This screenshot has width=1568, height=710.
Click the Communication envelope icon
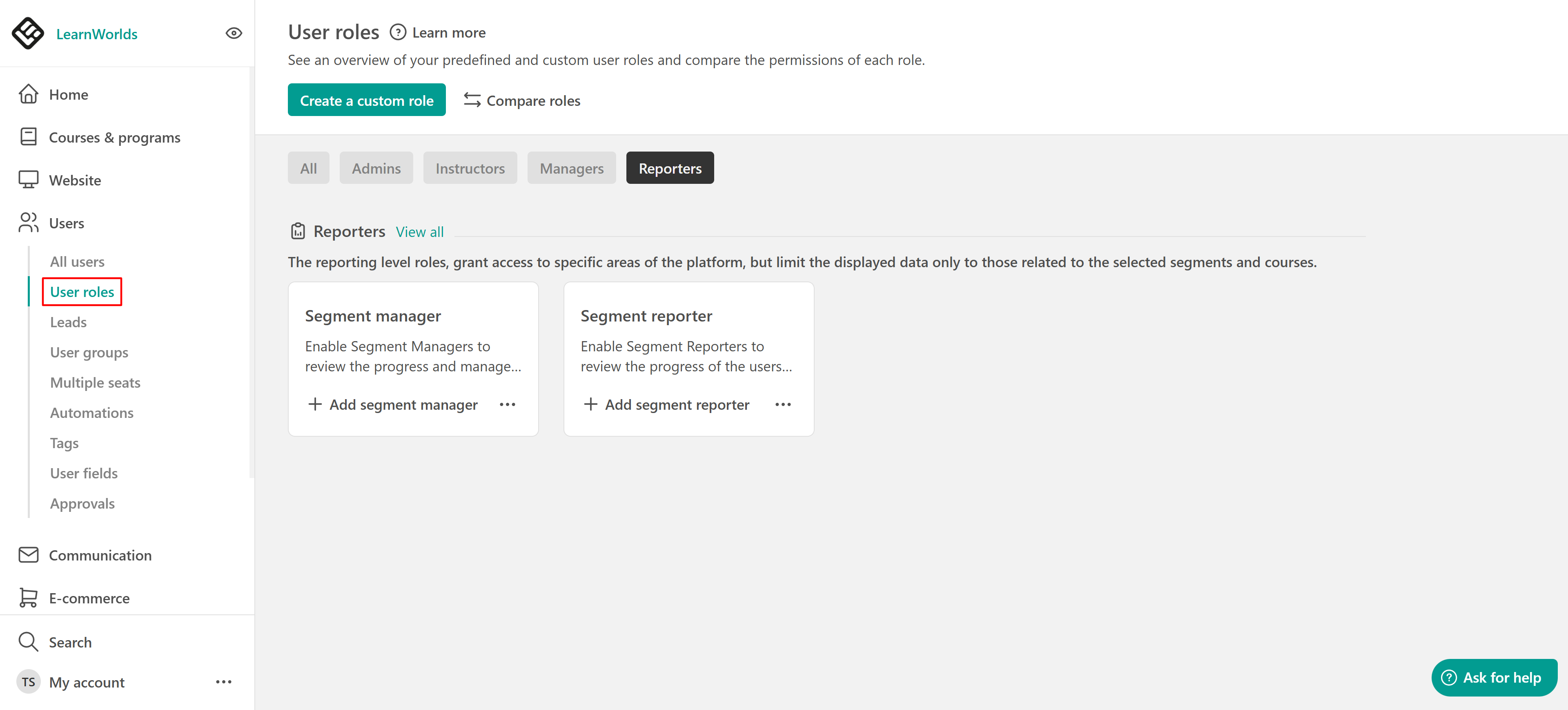point(28,555)
